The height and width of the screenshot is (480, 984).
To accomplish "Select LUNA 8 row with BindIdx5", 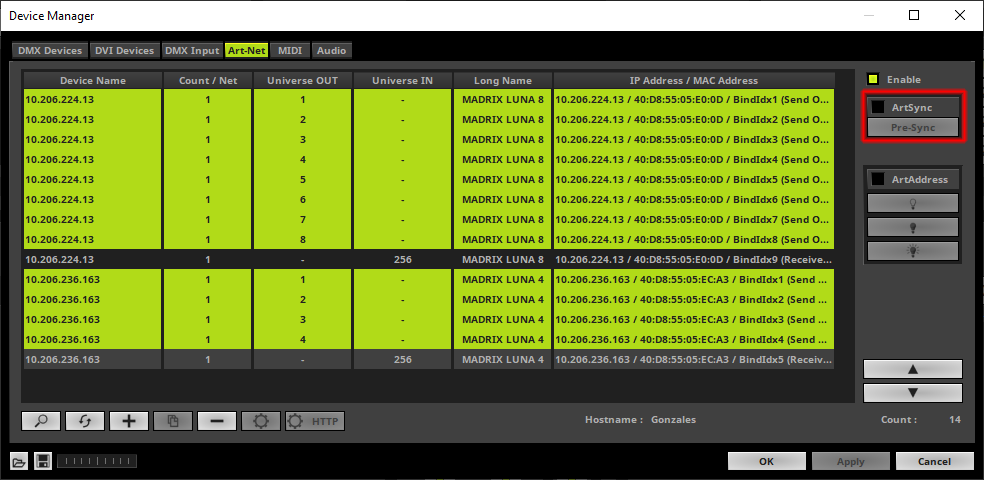I will point(429,179).
